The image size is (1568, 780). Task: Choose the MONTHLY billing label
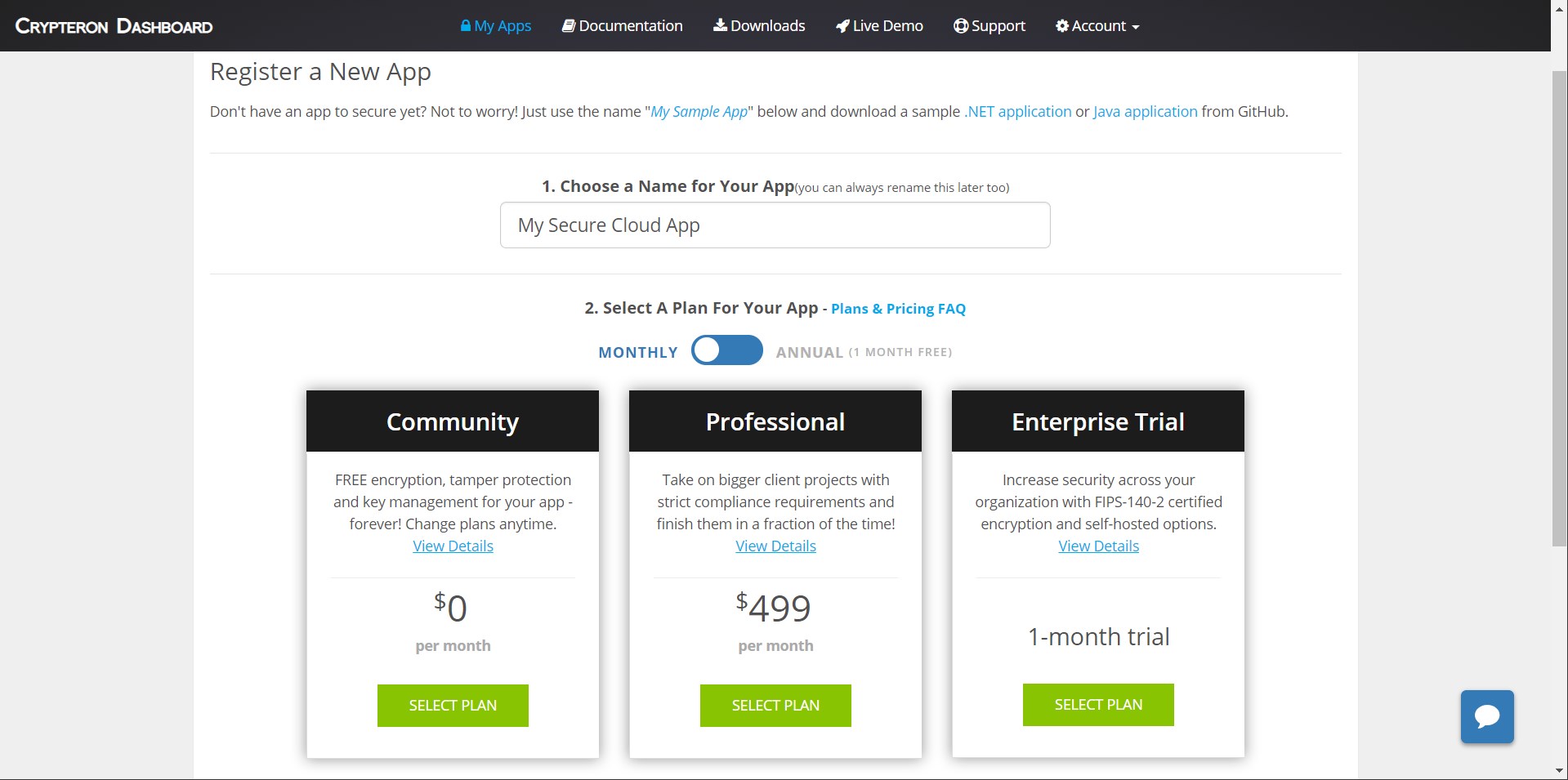638,352
